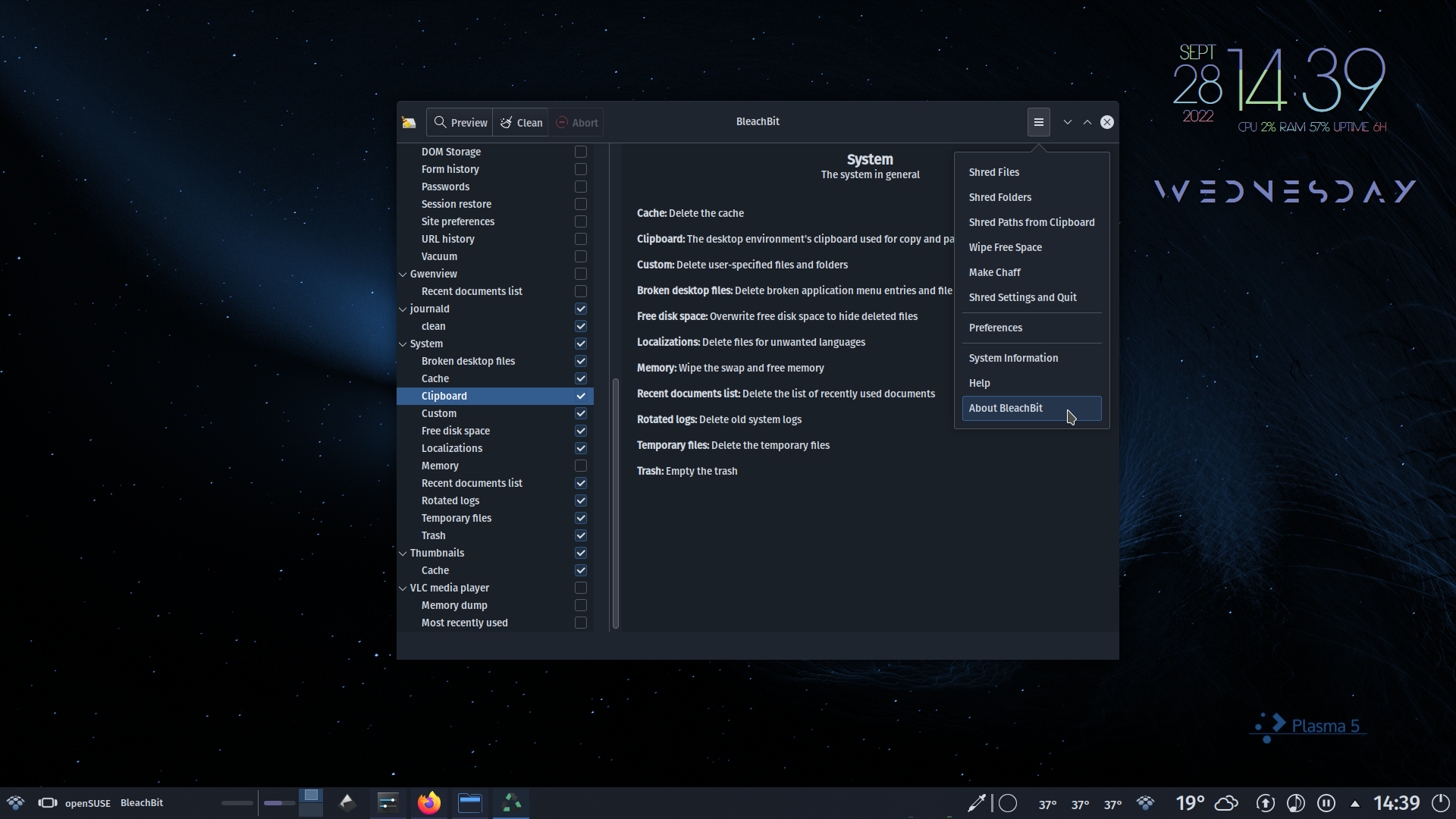The height and width of the screenshot is (819, 1456).
Task: Select Site preferences tree row
Action: click(495, 221)
